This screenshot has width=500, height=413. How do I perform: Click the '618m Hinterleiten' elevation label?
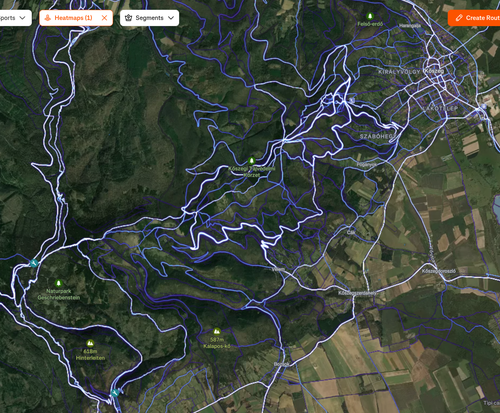pos(90,355)
